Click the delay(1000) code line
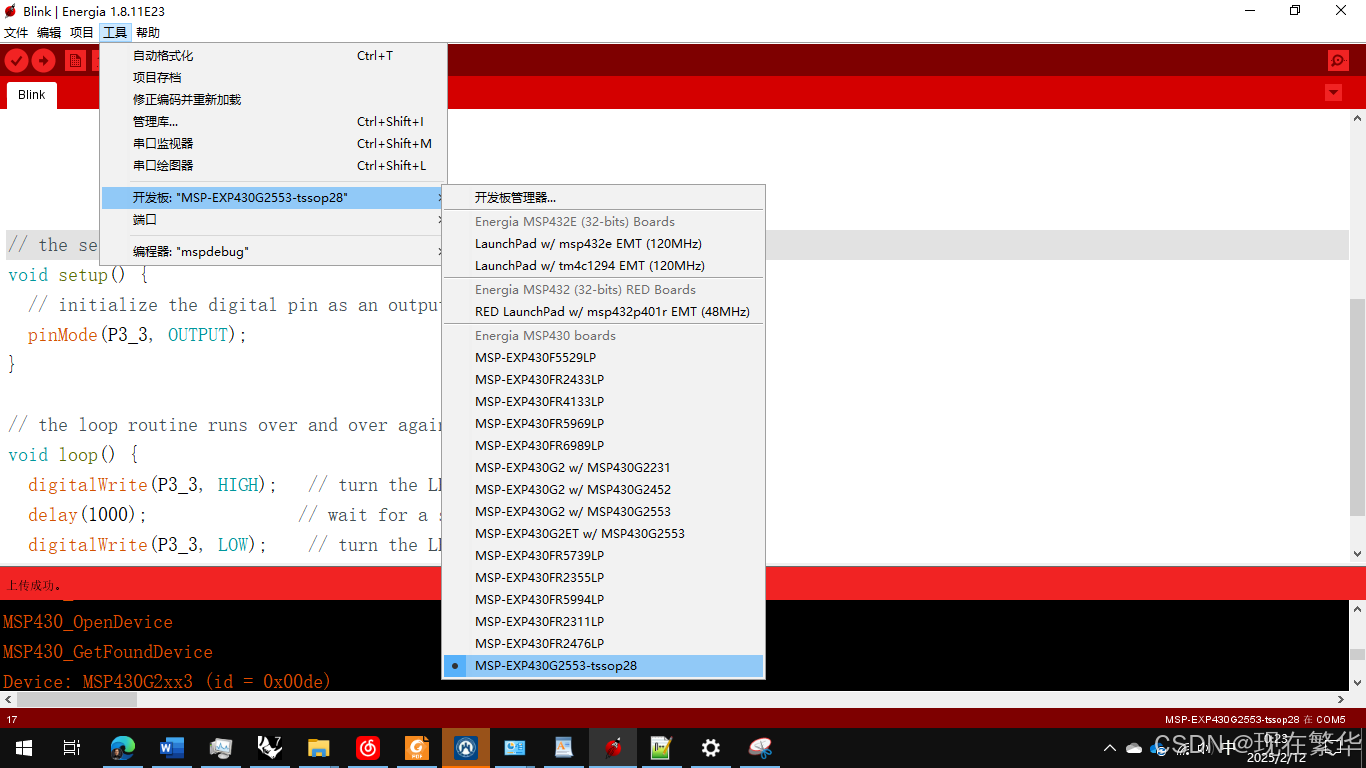Image resolution: width=1366 pixels, height=768 pixels. pyautogui.click(x=88, y=515)
